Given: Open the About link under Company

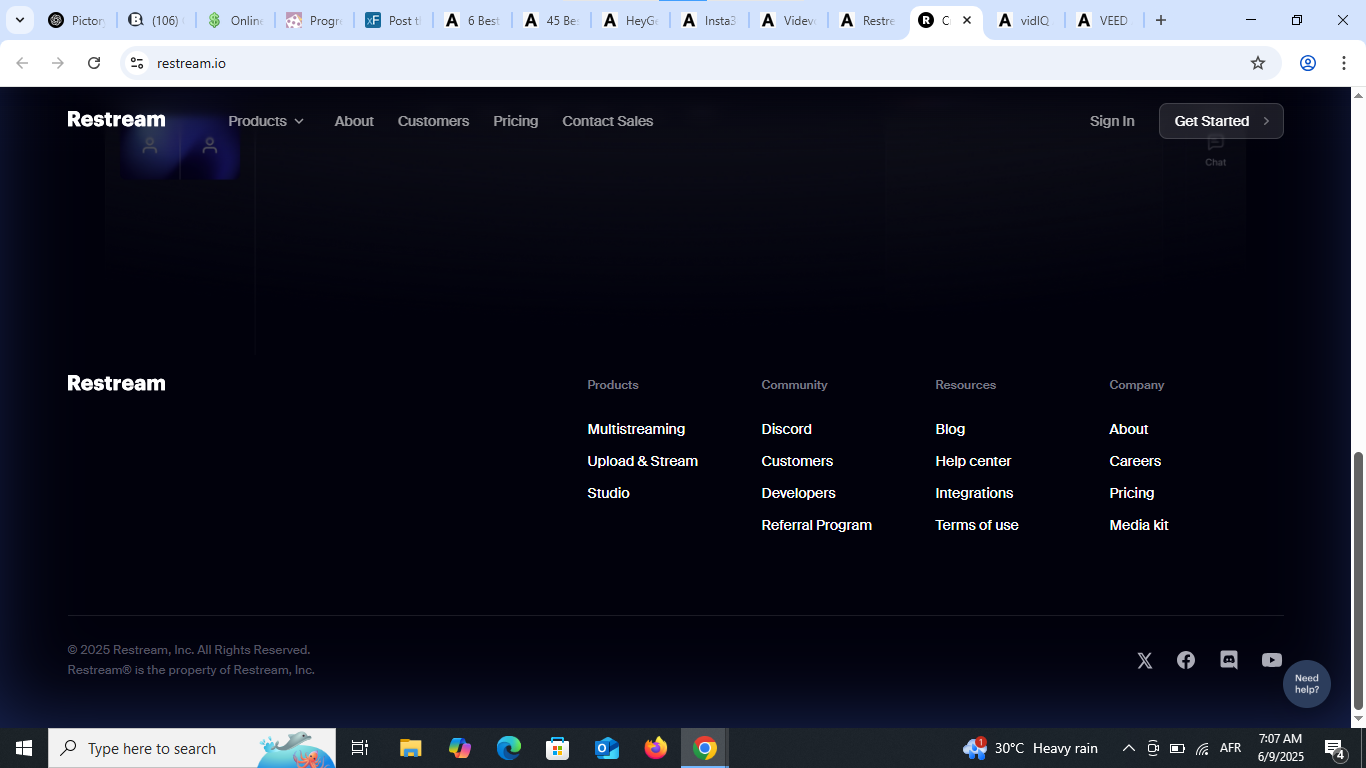Looking at the screenshot, I should click(x=1129, y=429).
